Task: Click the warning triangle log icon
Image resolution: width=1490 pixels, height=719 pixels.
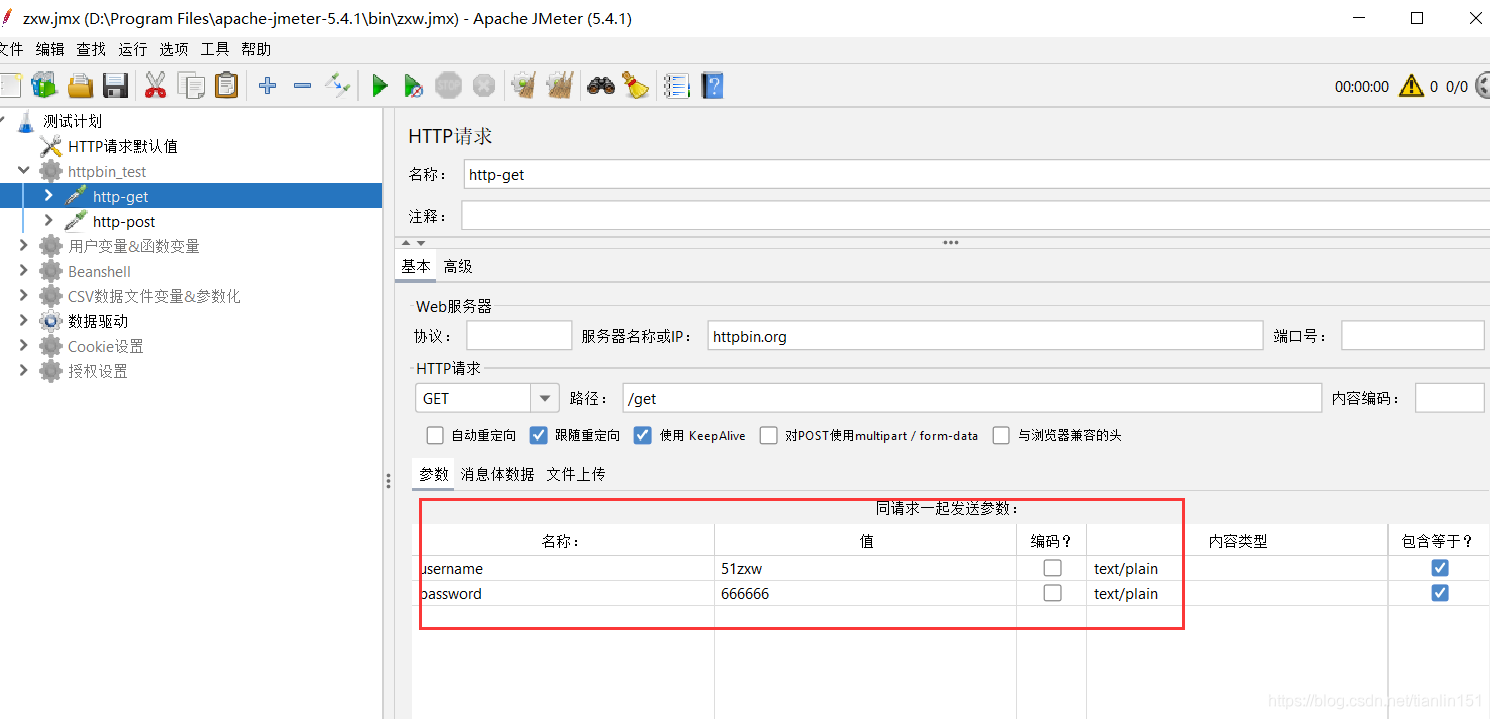Action: click(x=1411, y=86)
